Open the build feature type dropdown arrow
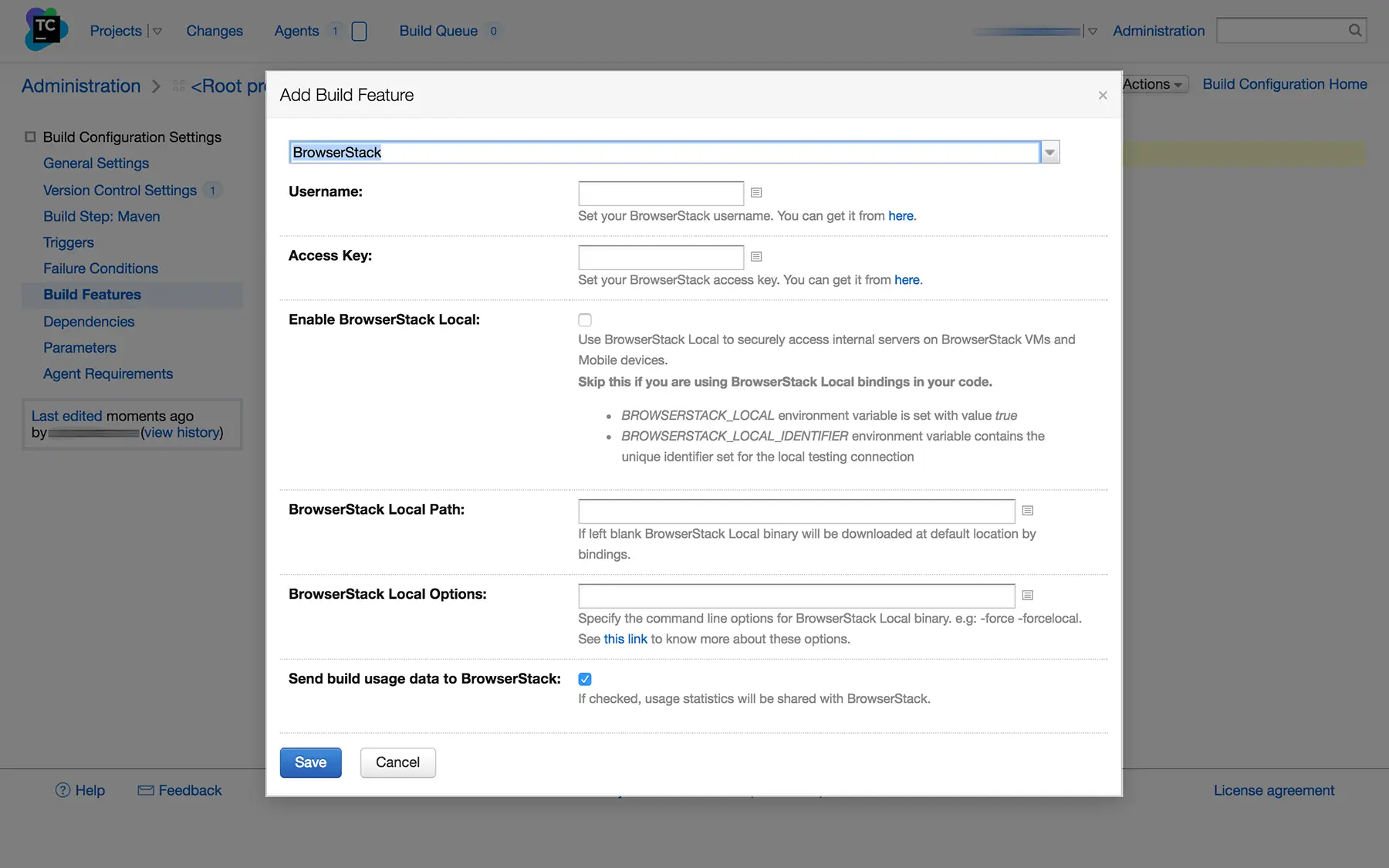Image resolution: width=1389 pixels, height=868 pixels. [x=1049, y=153]
